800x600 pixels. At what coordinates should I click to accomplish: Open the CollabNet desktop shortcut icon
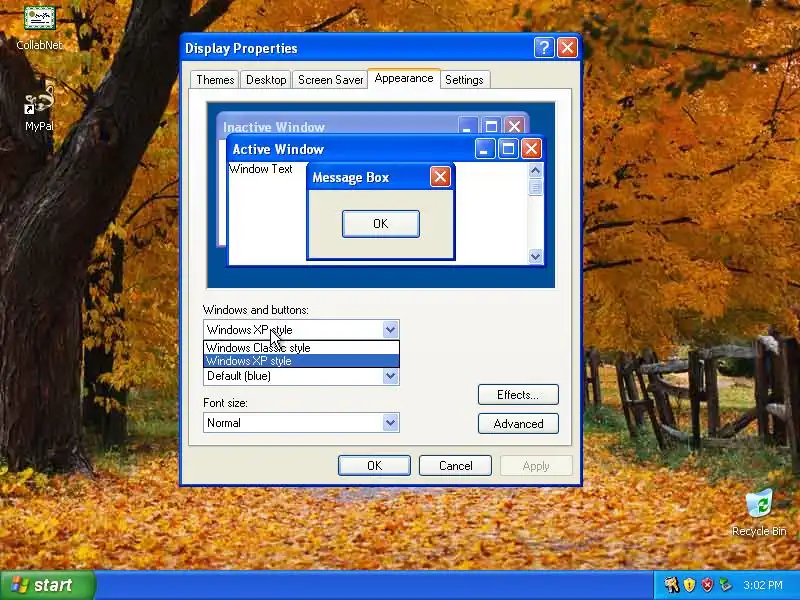point(39,28)
